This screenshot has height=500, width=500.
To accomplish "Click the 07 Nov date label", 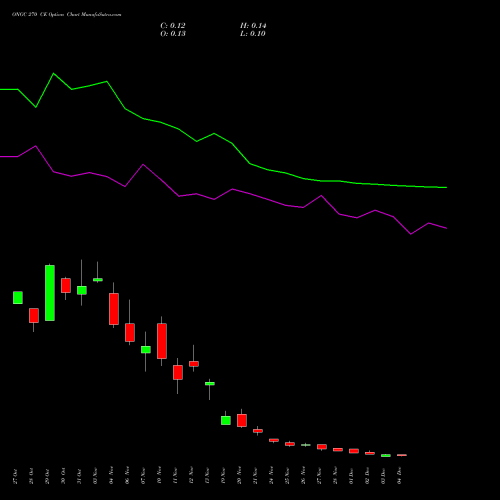I will point(143,476).
